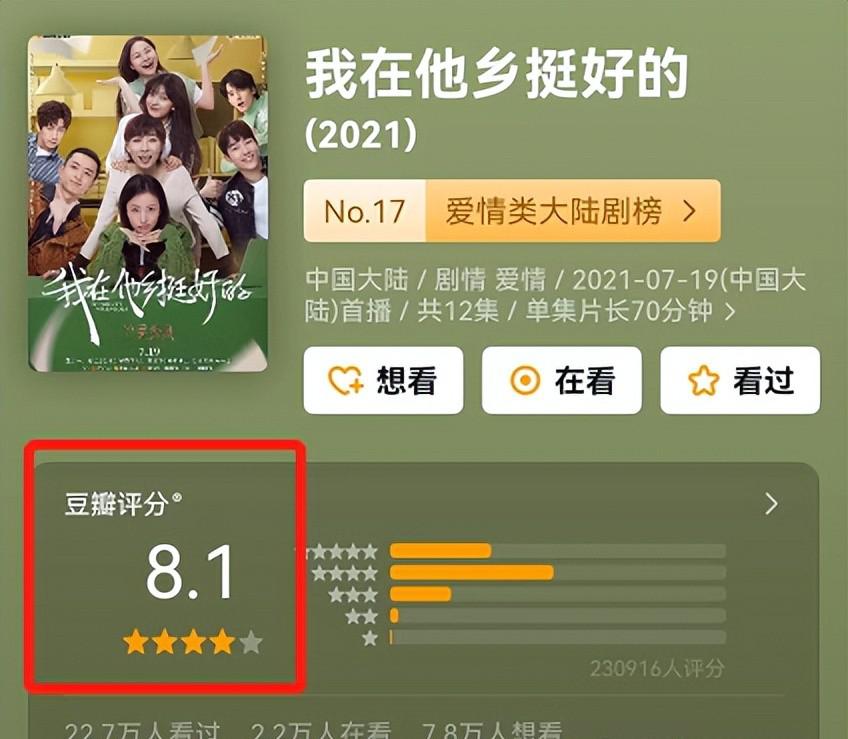This screenshot has width=848, height=739.
Task: Tap the 230916人评分 count
Action: pyautogui.click(x=657, y=669)
